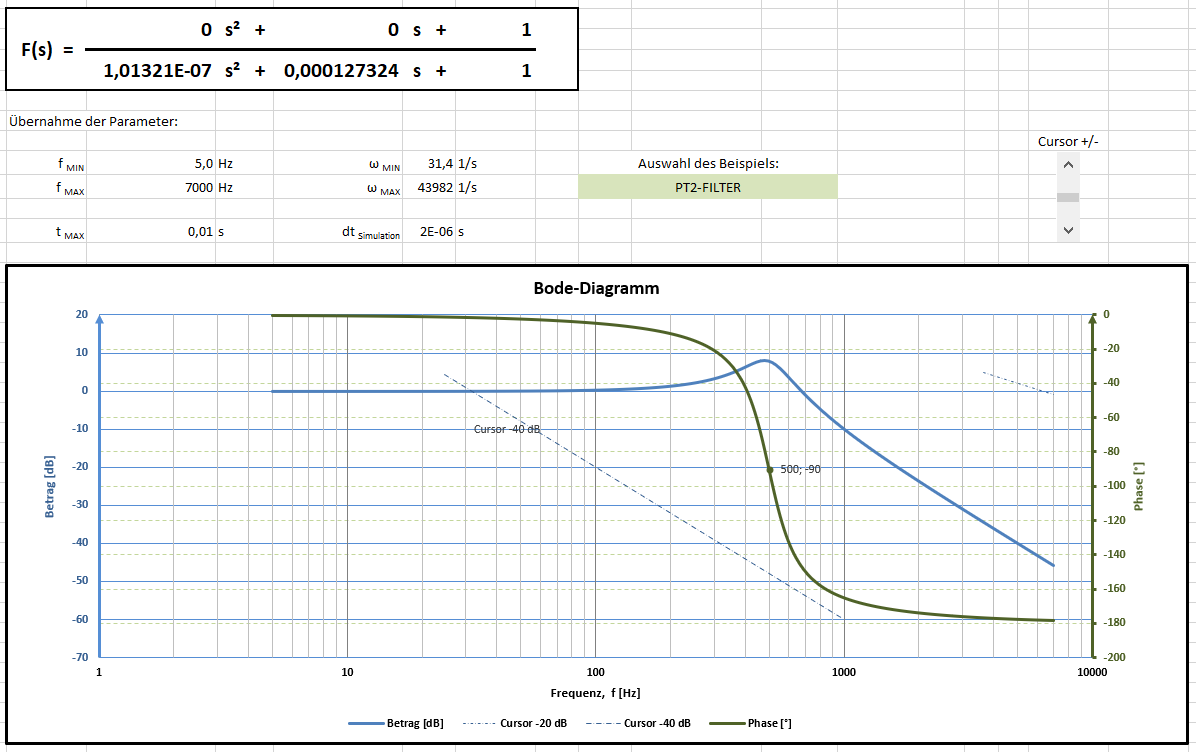Screen dimensions: 1196x752
Task: Click the Cursor scrollbar thumb
Action: [x=1068, y=197]
